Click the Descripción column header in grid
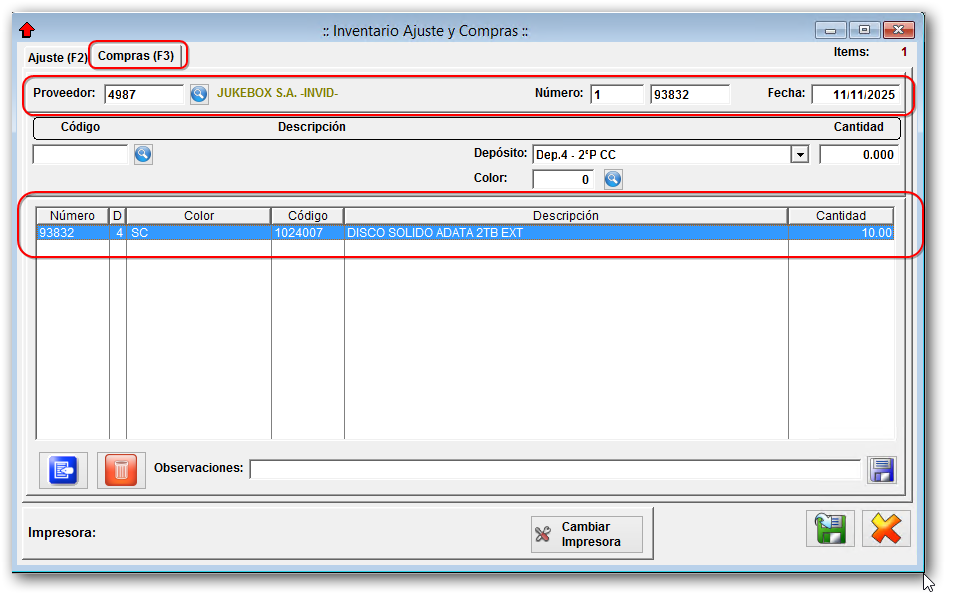This screenshot has width=955, height=605. pyautogui.click(x=565, y=216)
